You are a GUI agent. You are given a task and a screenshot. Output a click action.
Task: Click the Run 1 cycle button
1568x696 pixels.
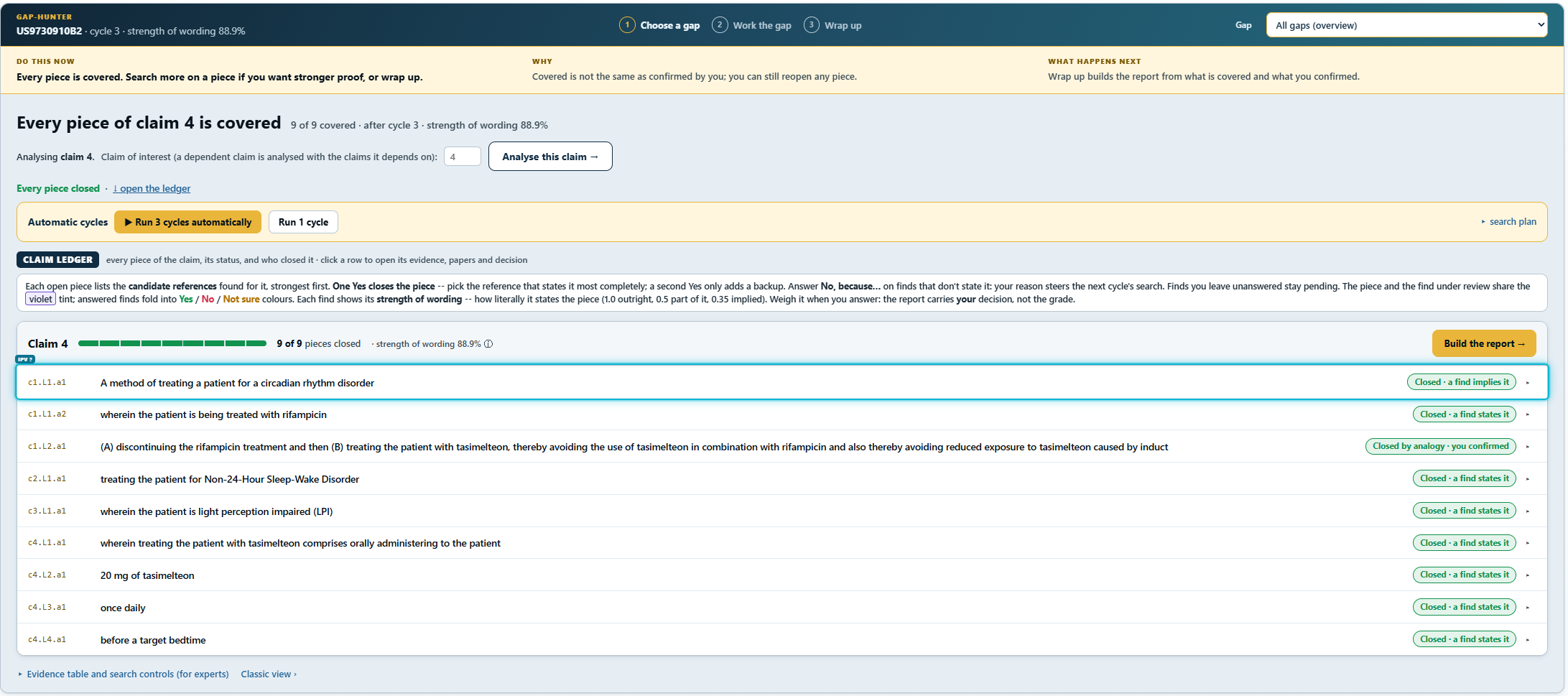(x=303, y=222)
